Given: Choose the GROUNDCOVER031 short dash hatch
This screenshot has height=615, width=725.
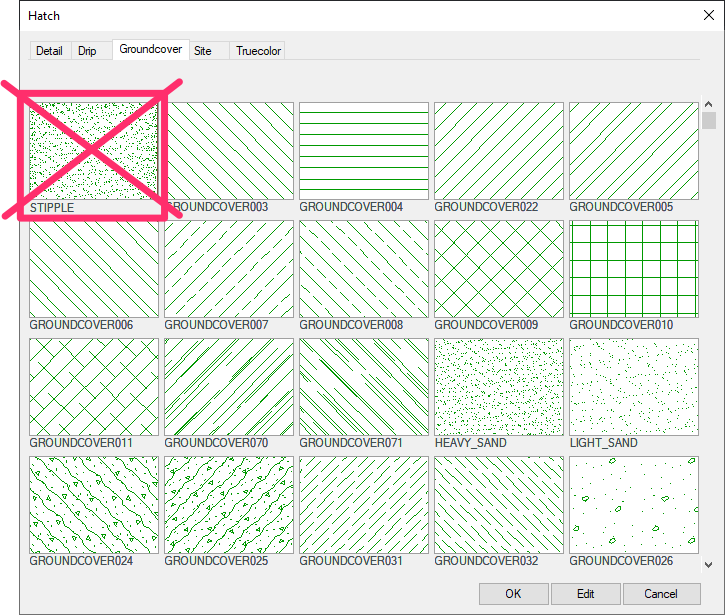Looking at the screenshot, I should click(364, 505).
